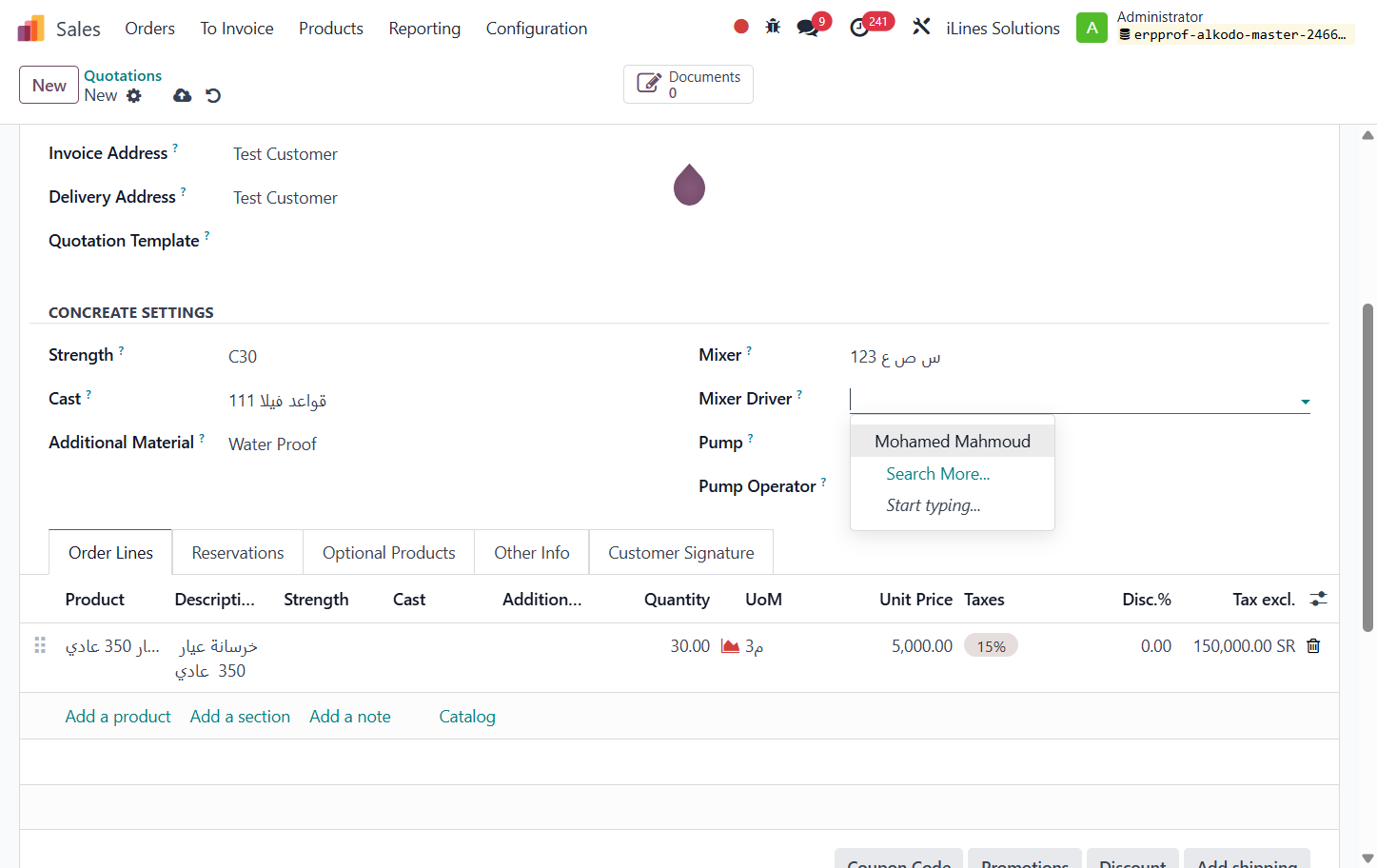Click the iLines Solutions company switcher

(x=1003, y=29)
